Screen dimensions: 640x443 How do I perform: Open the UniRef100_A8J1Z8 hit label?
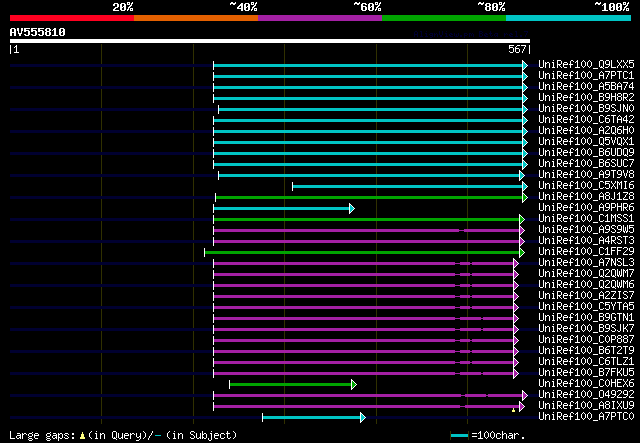(x=586, y=196)
